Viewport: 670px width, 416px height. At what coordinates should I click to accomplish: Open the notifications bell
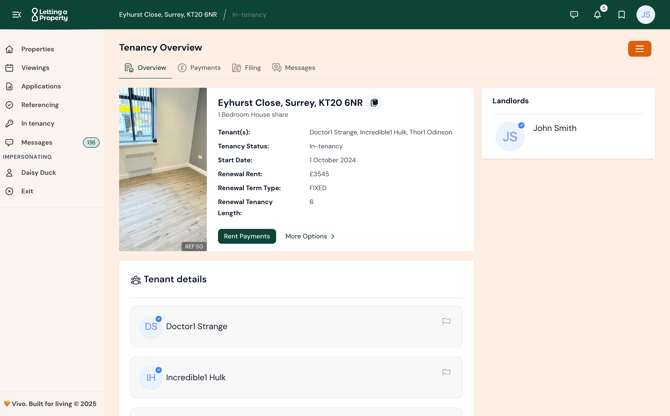pos(598,15)
